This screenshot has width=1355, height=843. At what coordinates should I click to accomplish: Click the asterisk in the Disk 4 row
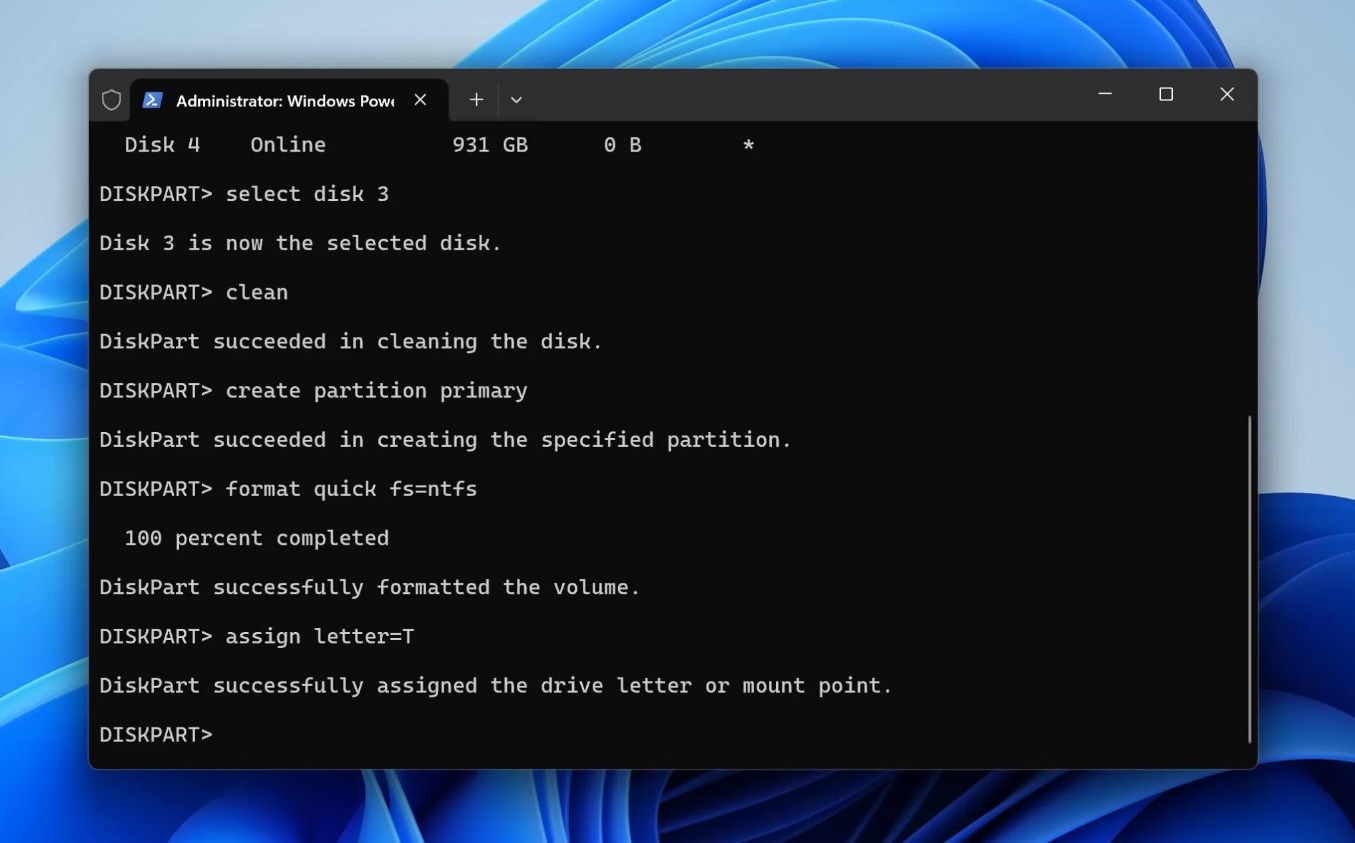[x=748, y=146]
